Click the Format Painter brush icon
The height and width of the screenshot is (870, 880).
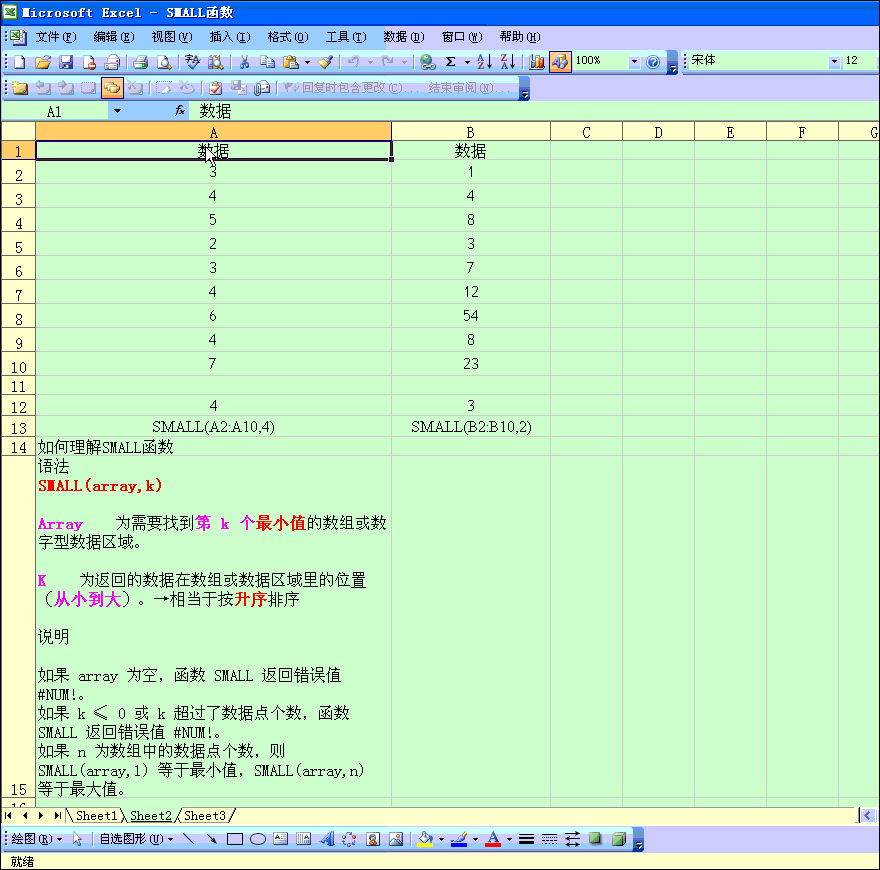325,62
